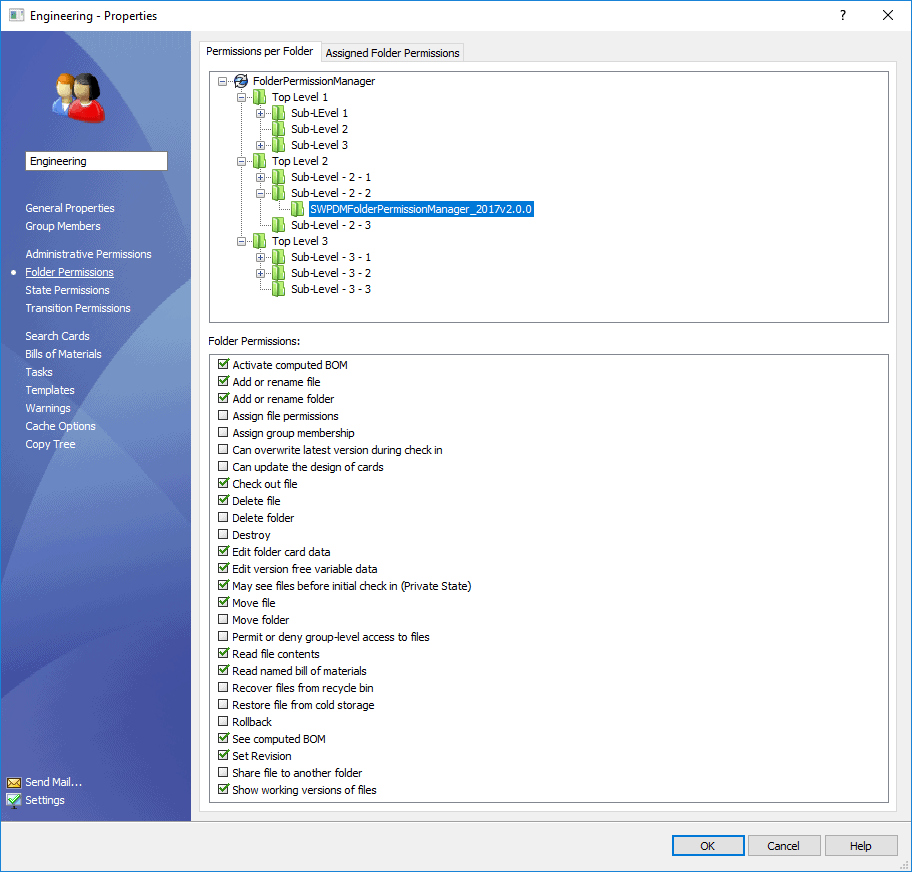Viewport: 912px width, 872px height.
Task: Click the Sub-Level - 2 - 2 folder icon
Action: (279, 193)
